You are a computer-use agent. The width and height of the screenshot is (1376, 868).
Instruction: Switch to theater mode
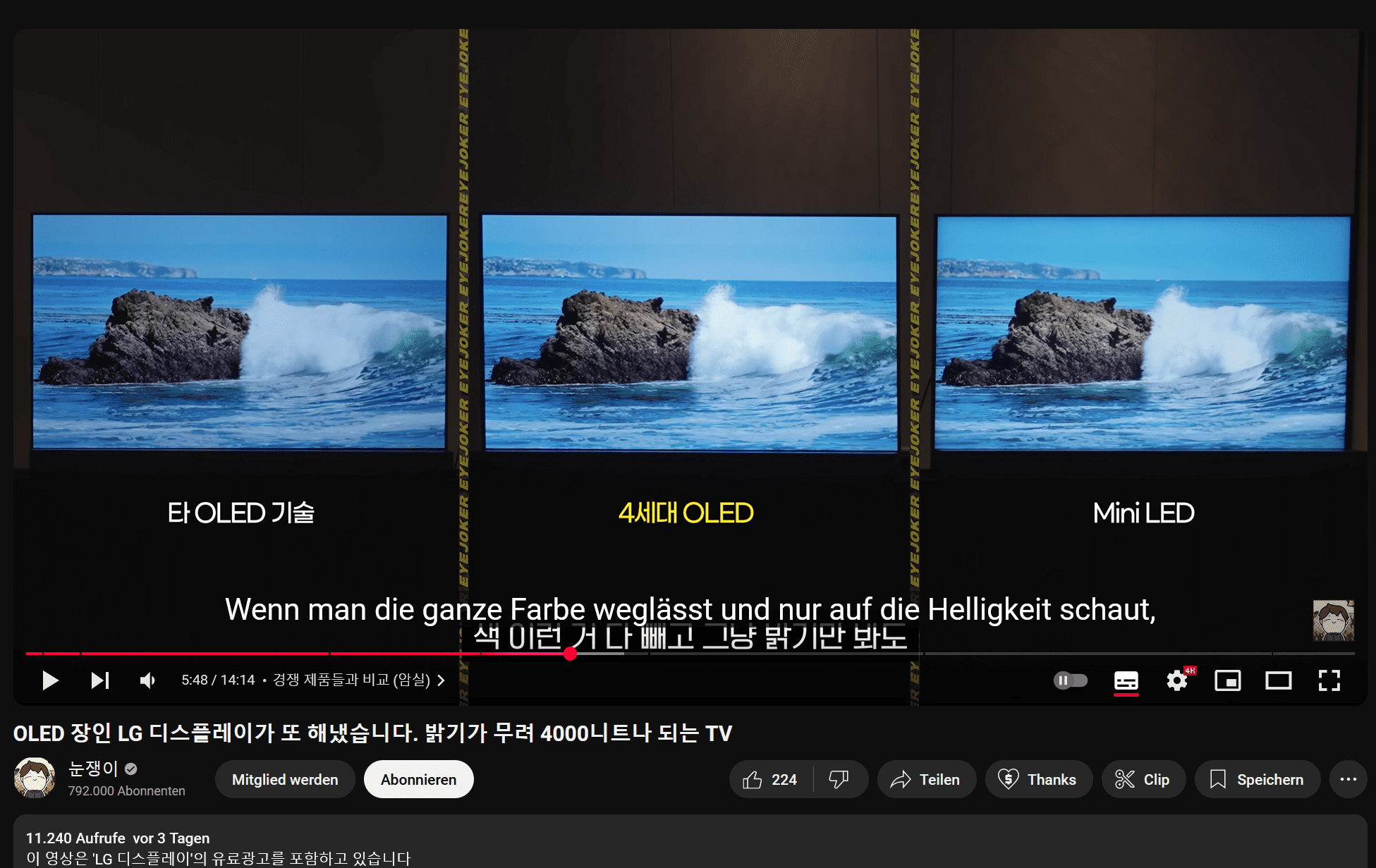(1279, 680)
